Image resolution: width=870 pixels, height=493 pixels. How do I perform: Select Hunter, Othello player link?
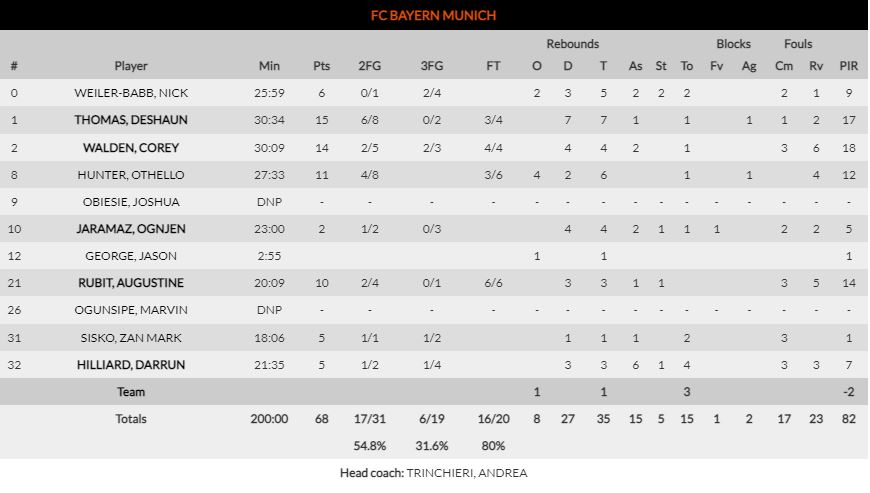coord(131,175)
